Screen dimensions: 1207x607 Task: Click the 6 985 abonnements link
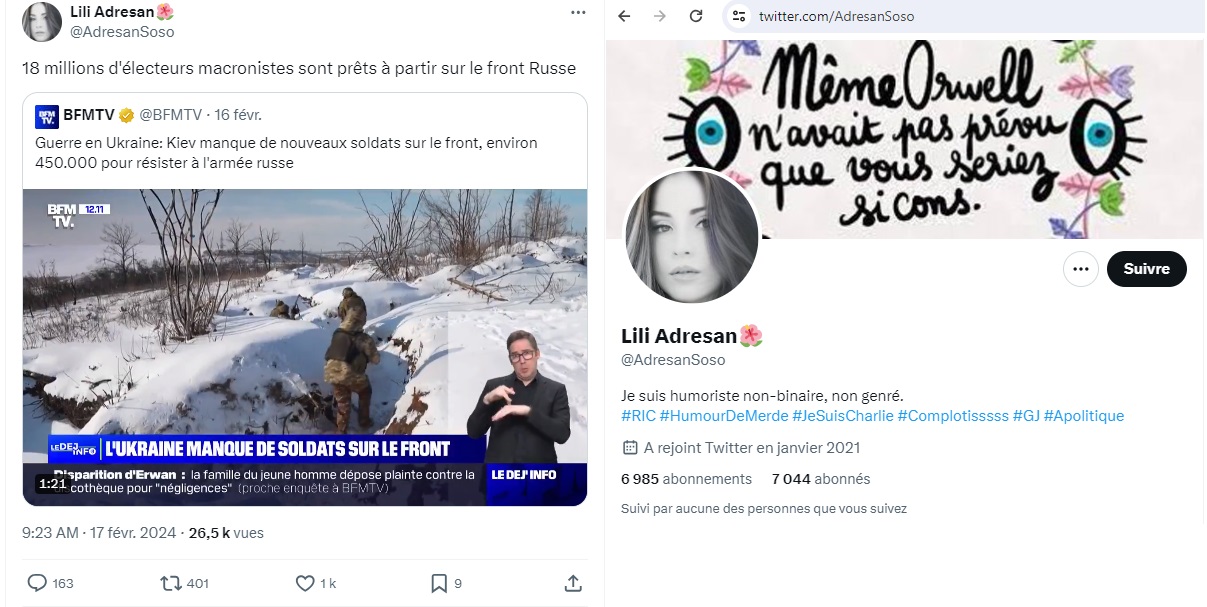(x=686, y=479)
